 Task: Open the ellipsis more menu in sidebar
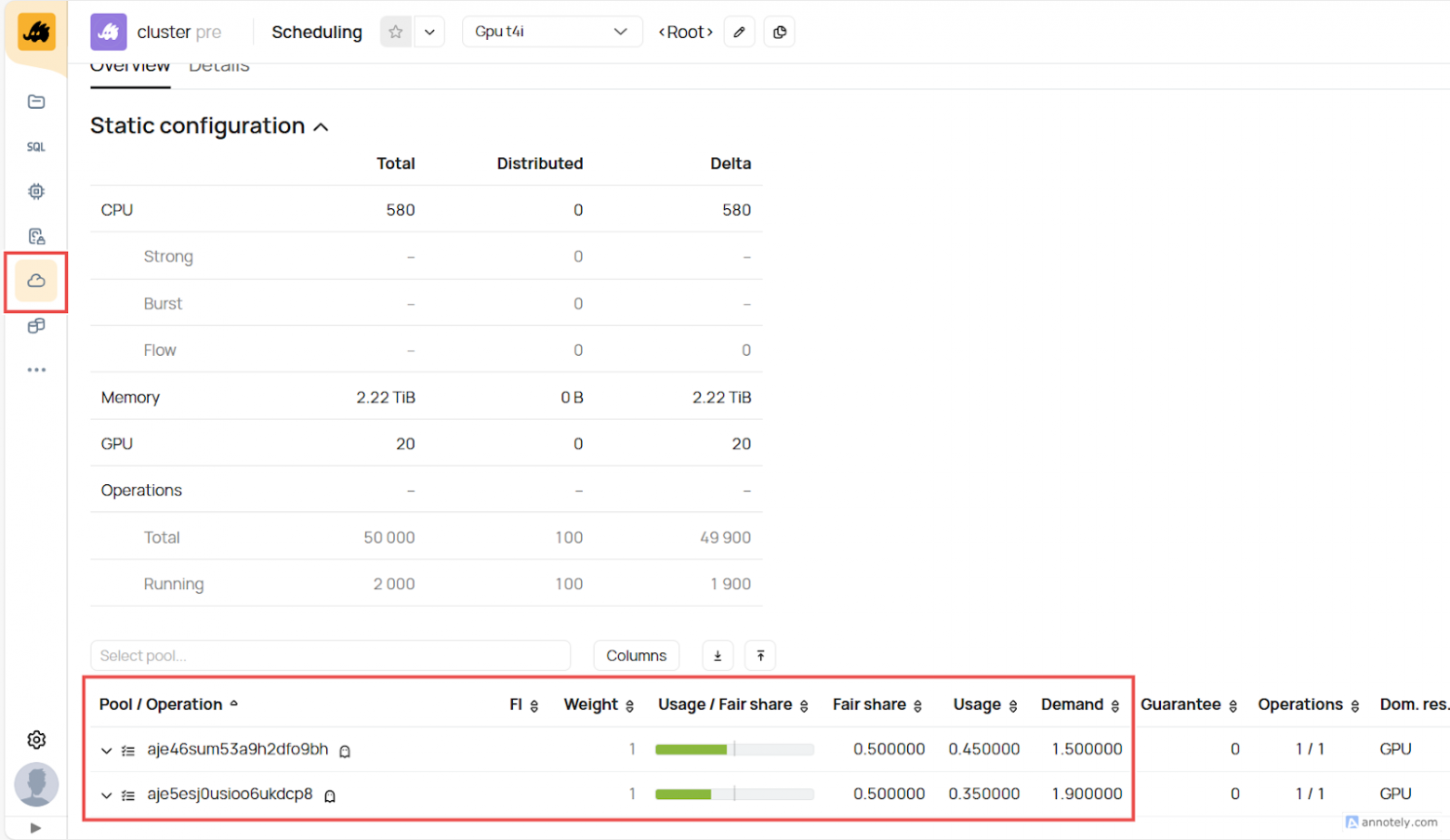pyautogui.click(x=35, y=369)
